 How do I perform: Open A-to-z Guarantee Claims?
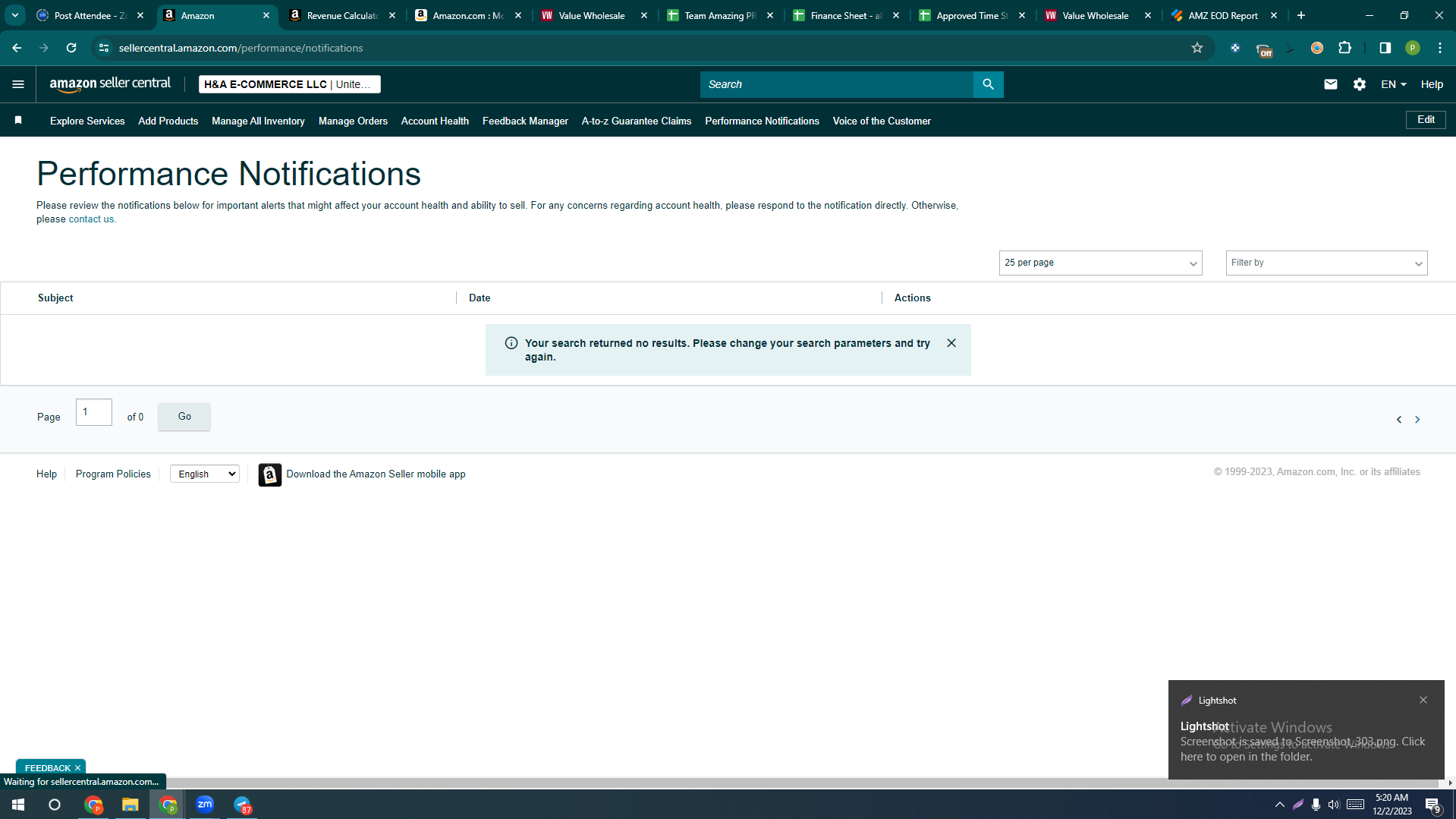click(x=637, y=121)
